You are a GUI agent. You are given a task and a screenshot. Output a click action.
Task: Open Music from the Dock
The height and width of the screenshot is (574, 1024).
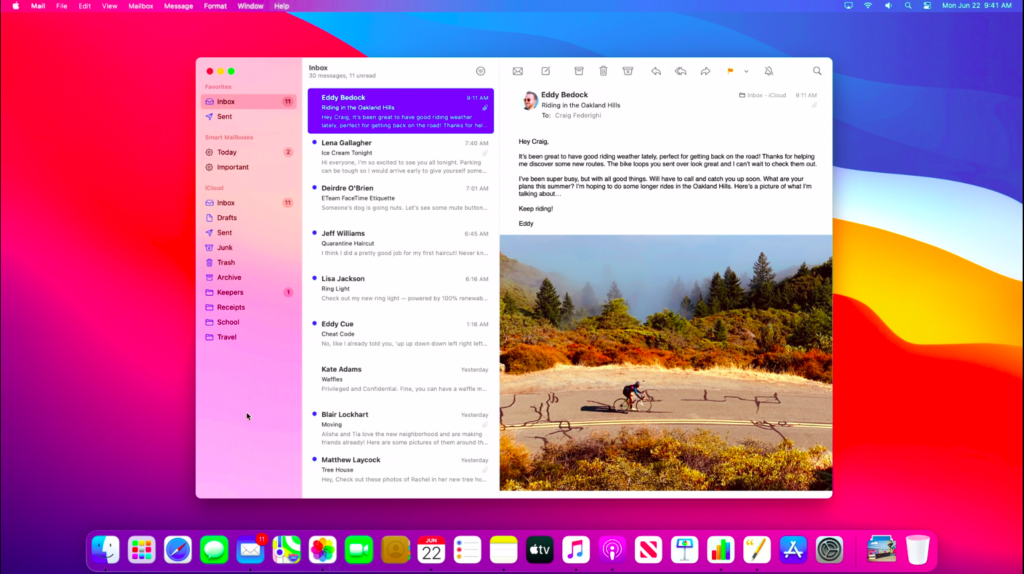(x=575, y=550)
